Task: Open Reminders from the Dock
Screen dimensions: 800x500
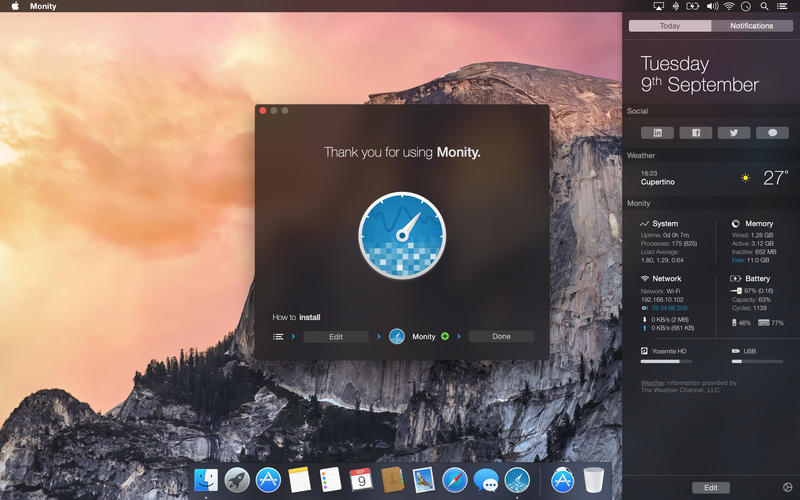Action: 330,480
